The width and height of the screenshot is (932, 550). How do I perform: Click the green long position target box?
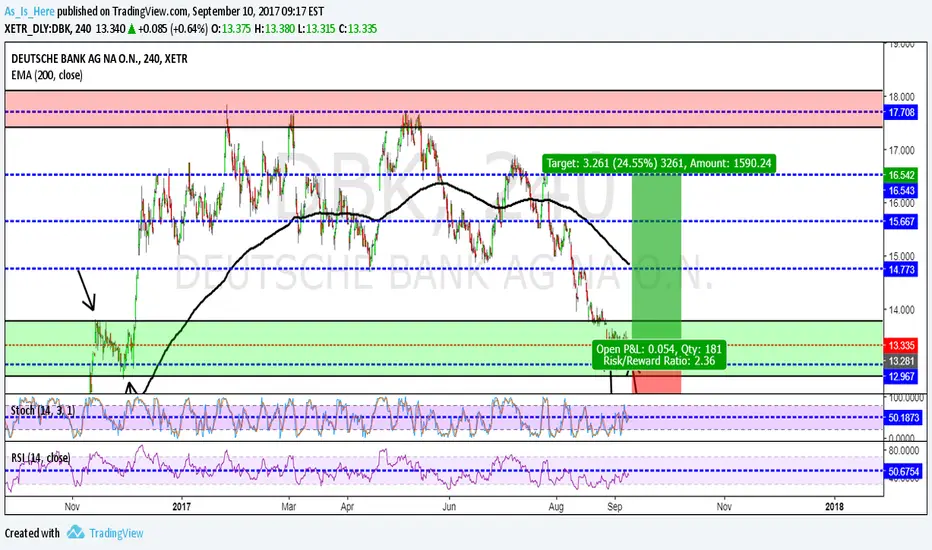point(656,256)
